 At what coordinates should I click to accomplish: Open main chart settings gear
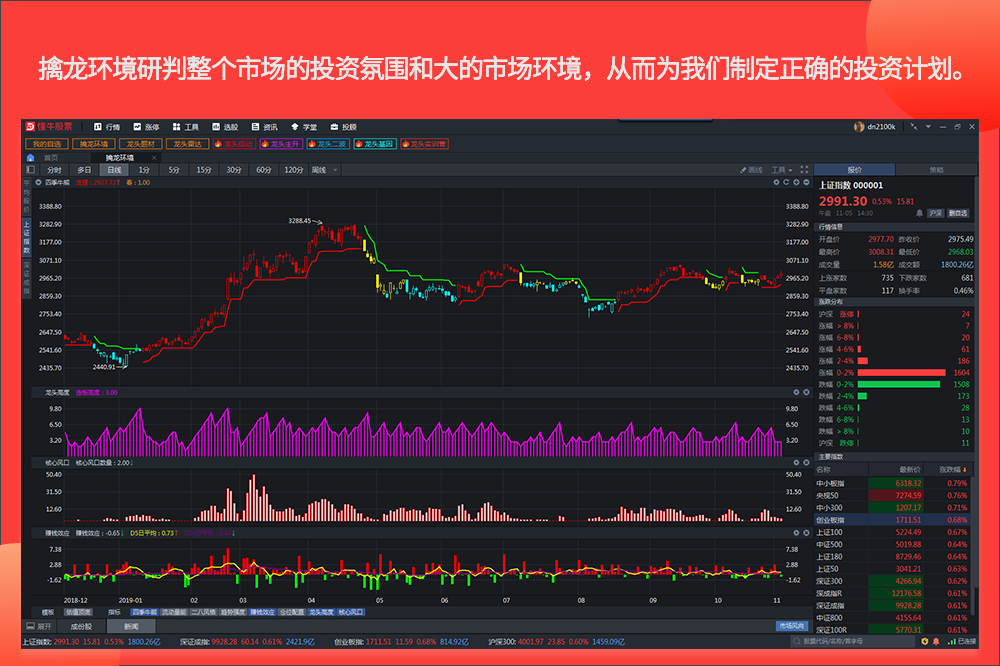(776, 182)
